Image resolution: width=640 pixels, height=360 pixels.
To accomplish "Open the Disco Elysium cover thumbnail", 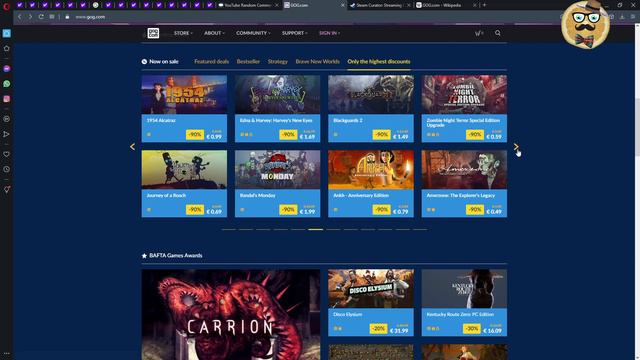I will tap(371, 288).
